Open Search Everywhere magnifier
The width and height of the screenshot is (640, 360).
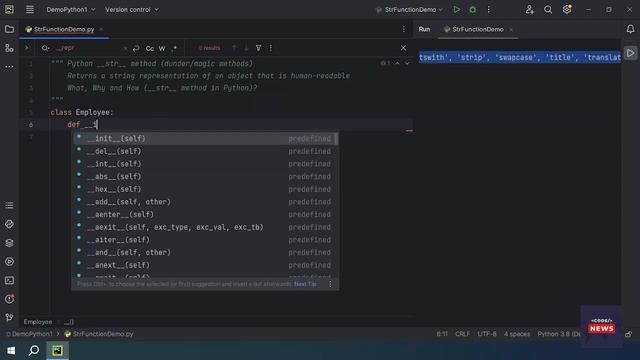pyautogui.click(x=548, y=9)
